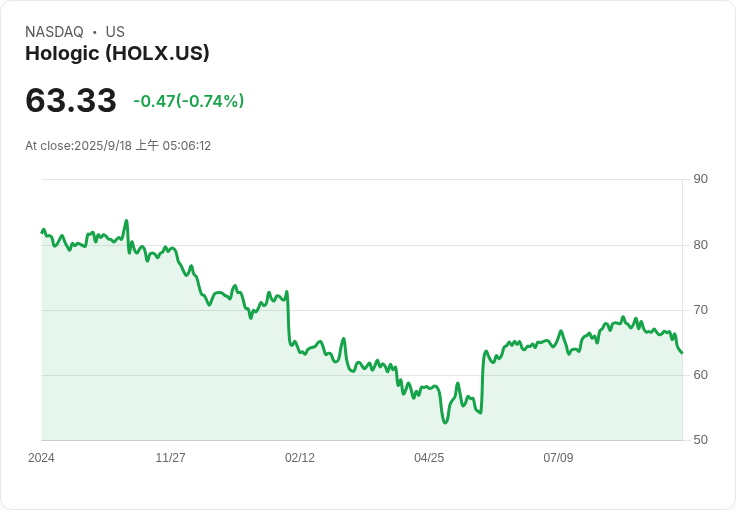Click the highest peak of the price line
This screenshot has height=510, width=736.
126,221
